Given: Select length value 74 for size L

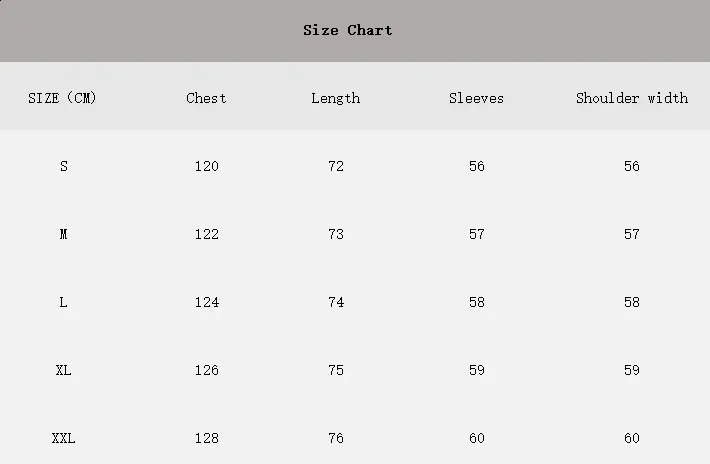Looking at the screenshot, I should 336,302.
